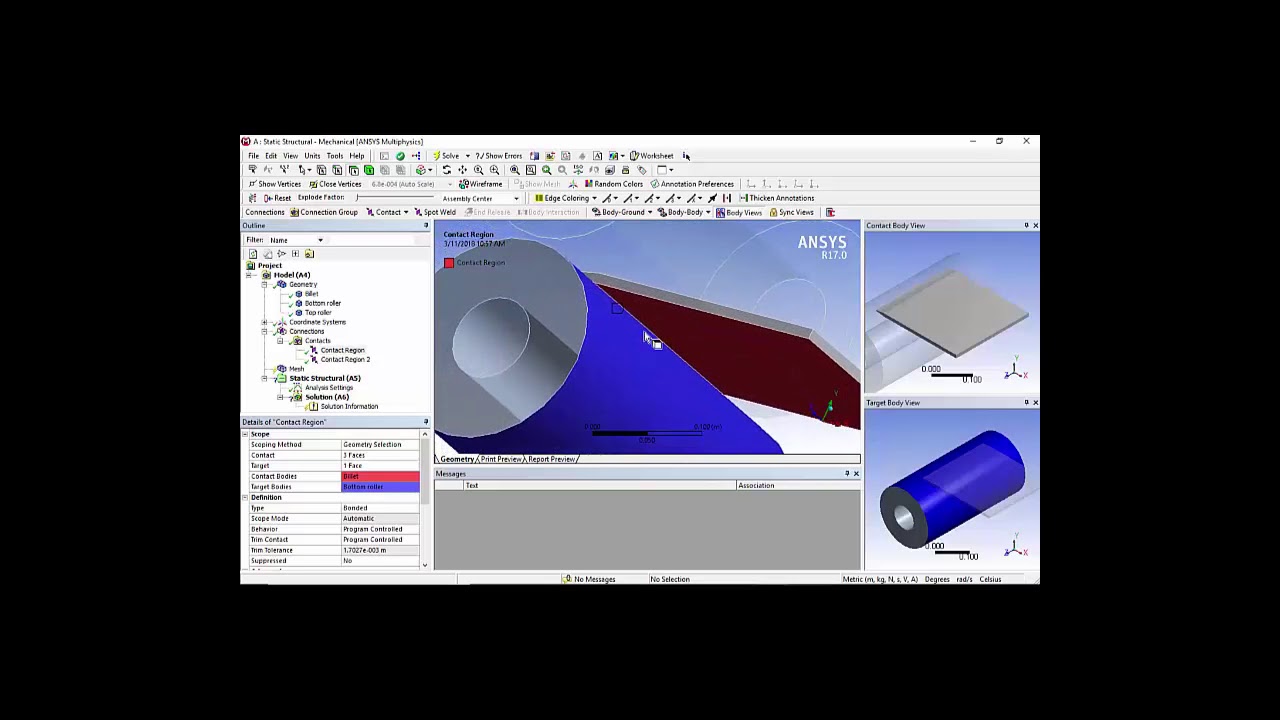Viewport: 1280px width, 720px height.
Task: Select the Top roller body
Action: (318, 313)
